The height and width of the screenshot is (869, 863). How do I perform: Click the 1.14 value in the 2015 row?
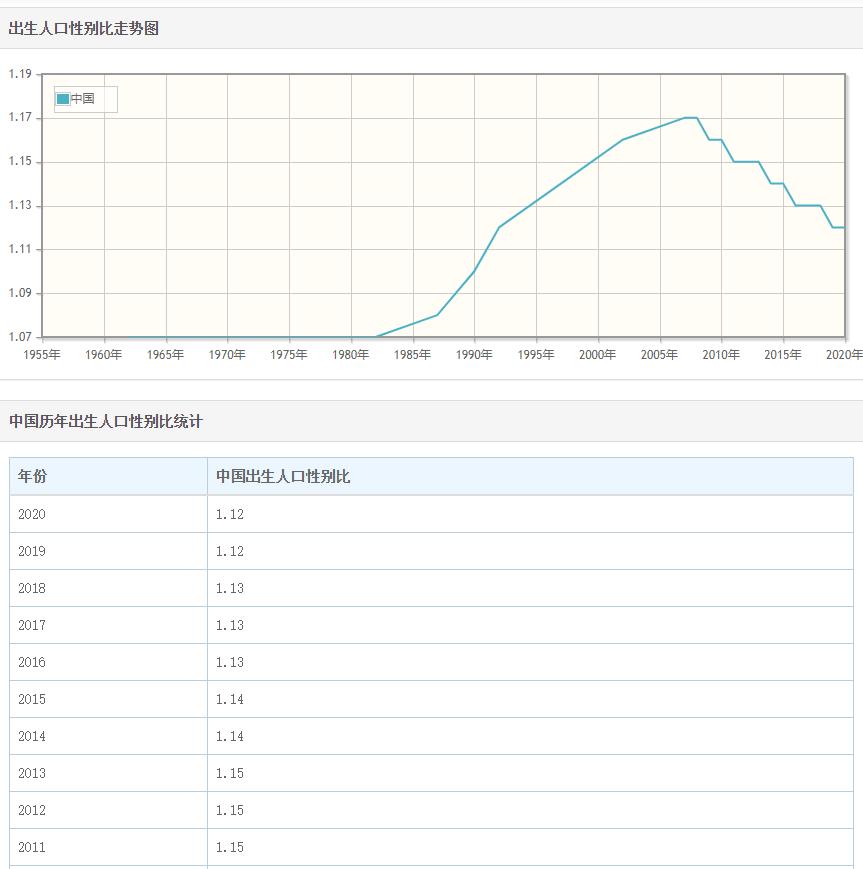tap(229, 699)
